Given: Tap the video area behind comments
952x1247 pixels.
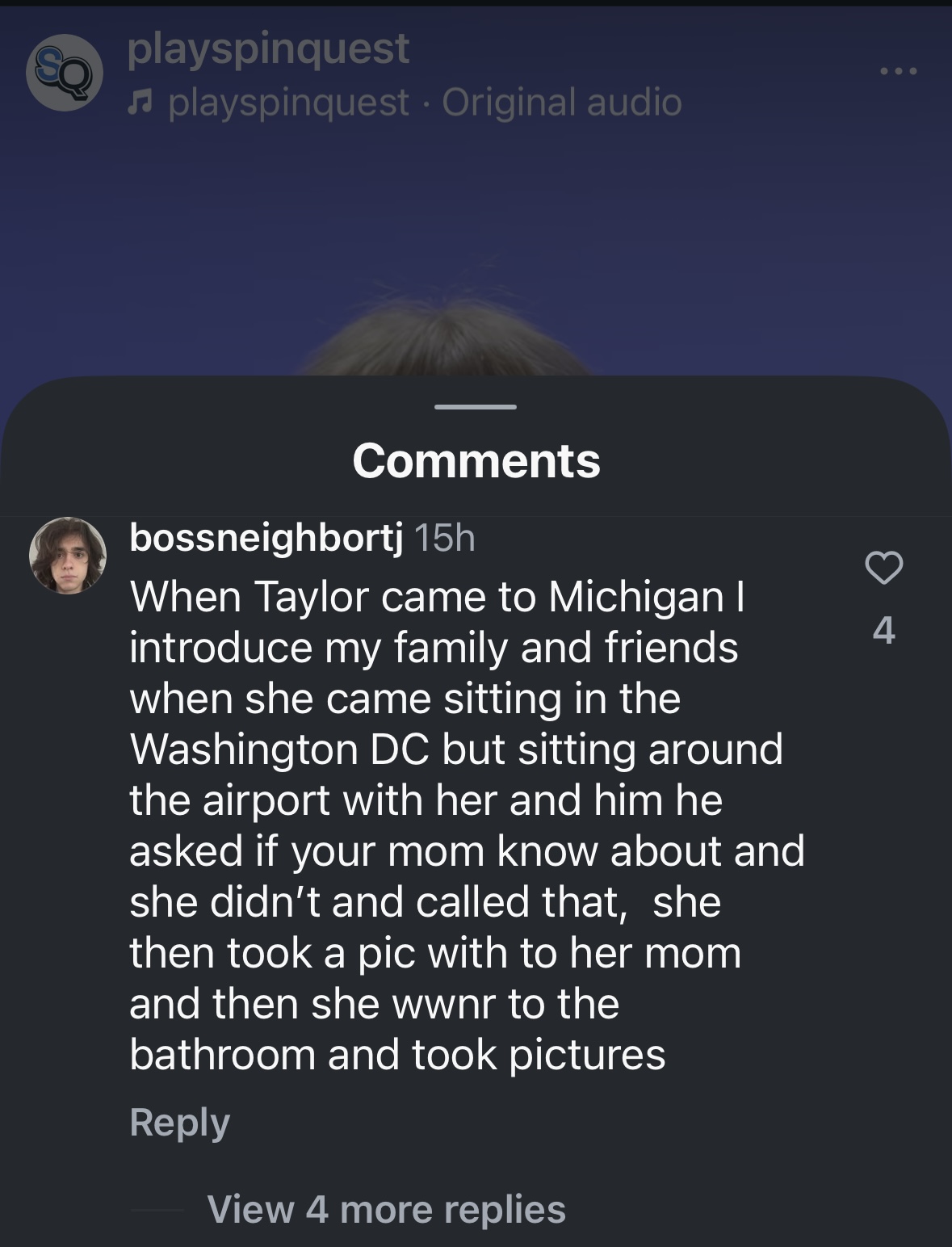Looking at the screenshot, I should (x=476, y=242).
